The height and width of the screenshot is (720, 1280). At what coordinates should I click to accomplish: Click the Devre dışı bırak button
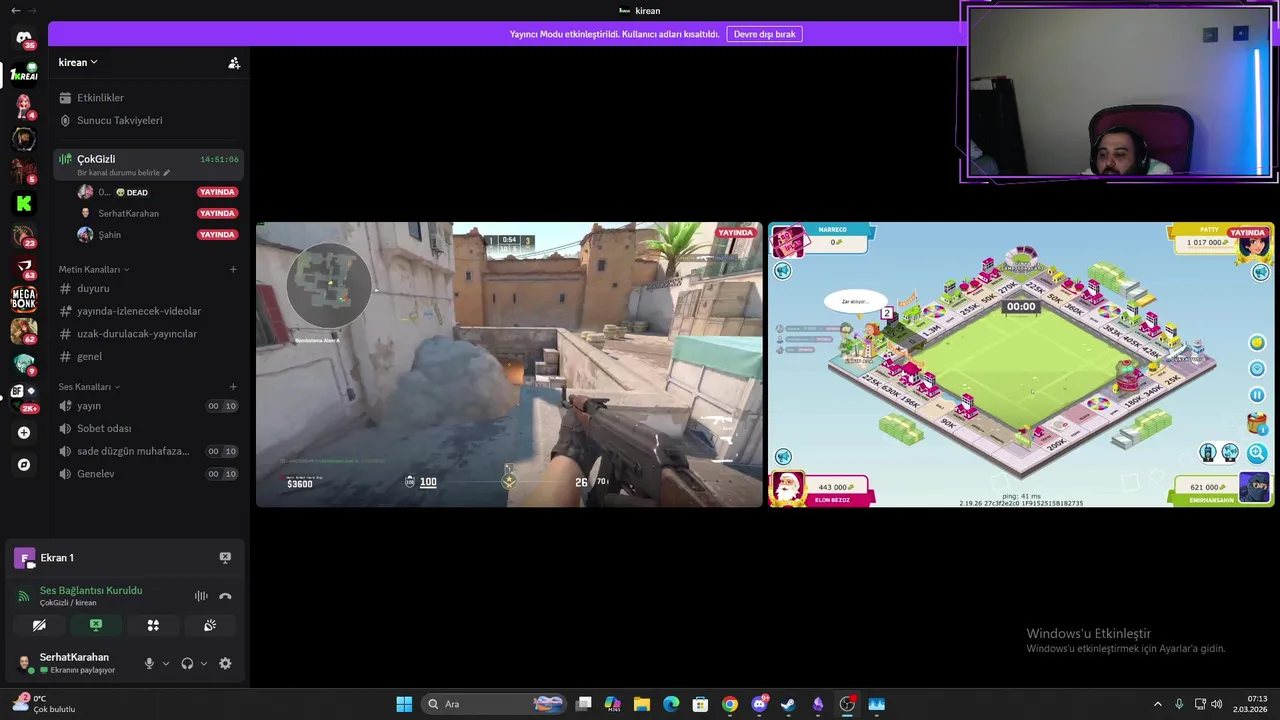(764, 34)
